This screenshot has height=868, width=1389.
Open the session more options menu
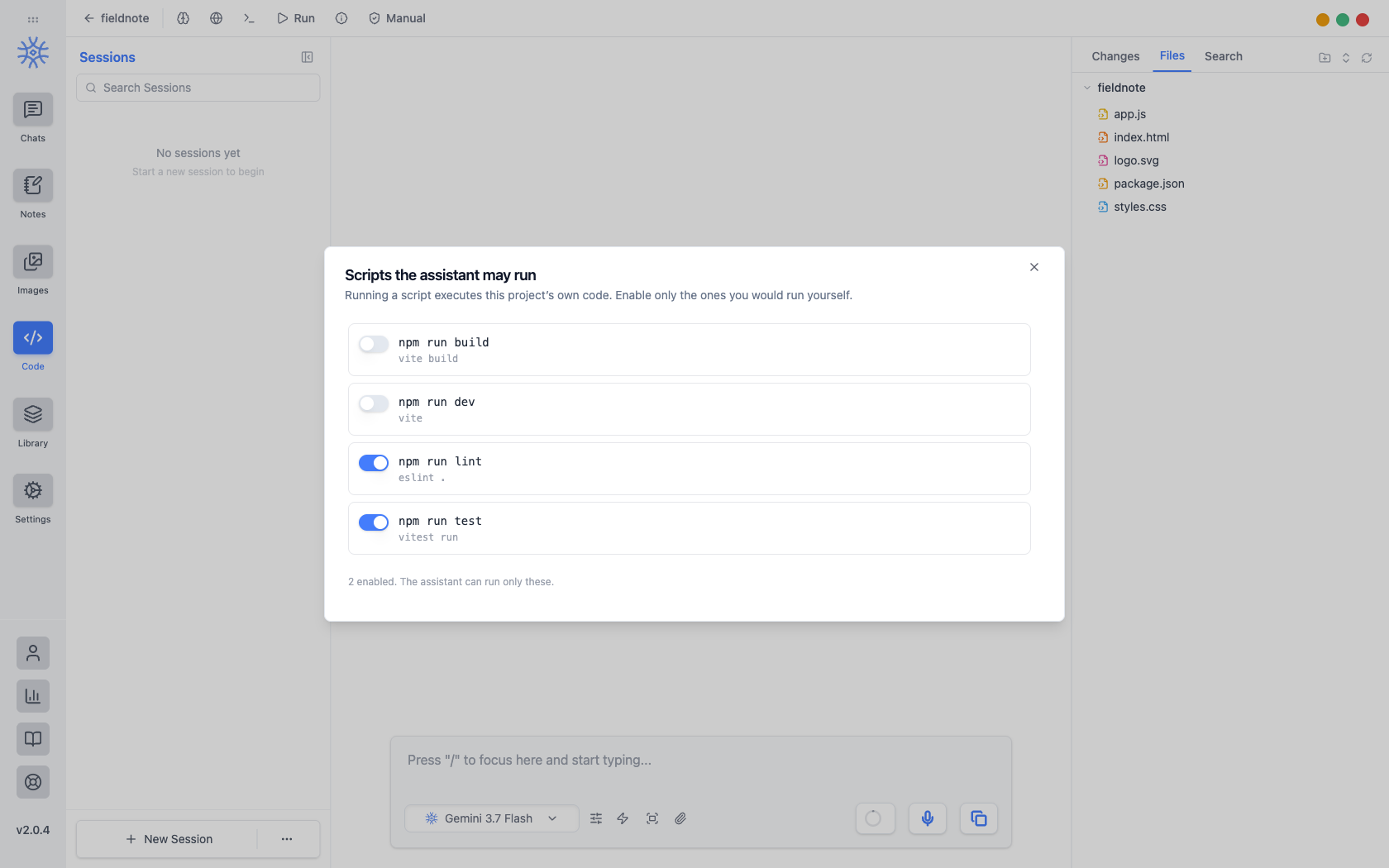[287, 839]
